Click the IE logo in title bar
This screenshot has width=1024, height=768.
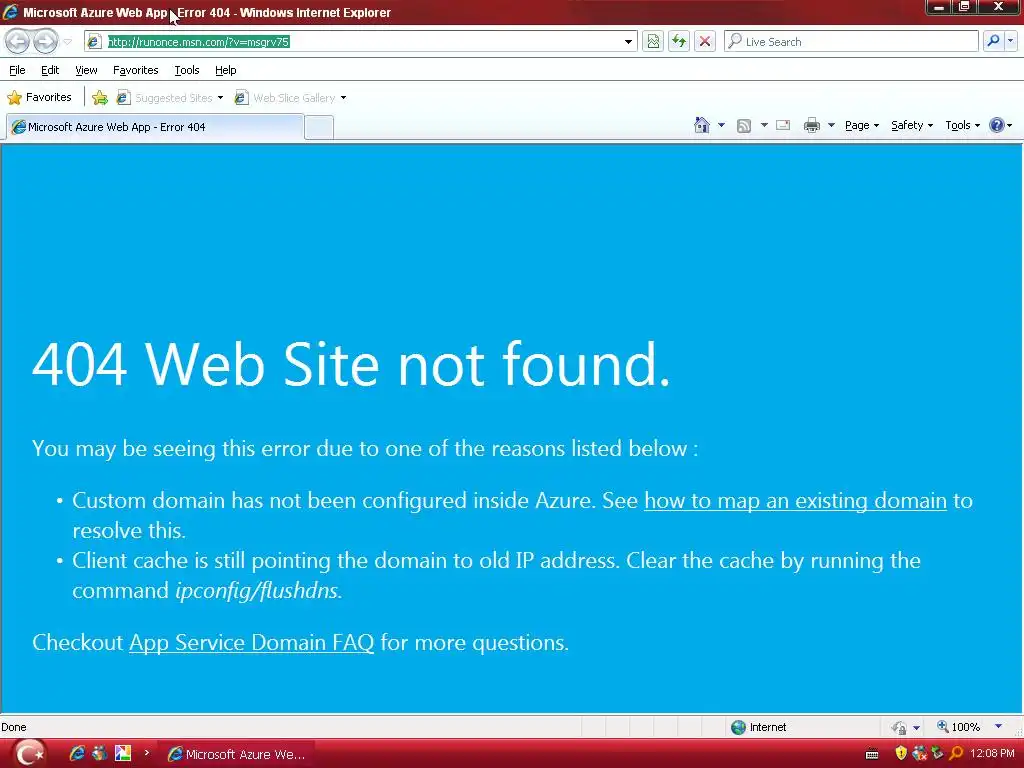(10, 12)
